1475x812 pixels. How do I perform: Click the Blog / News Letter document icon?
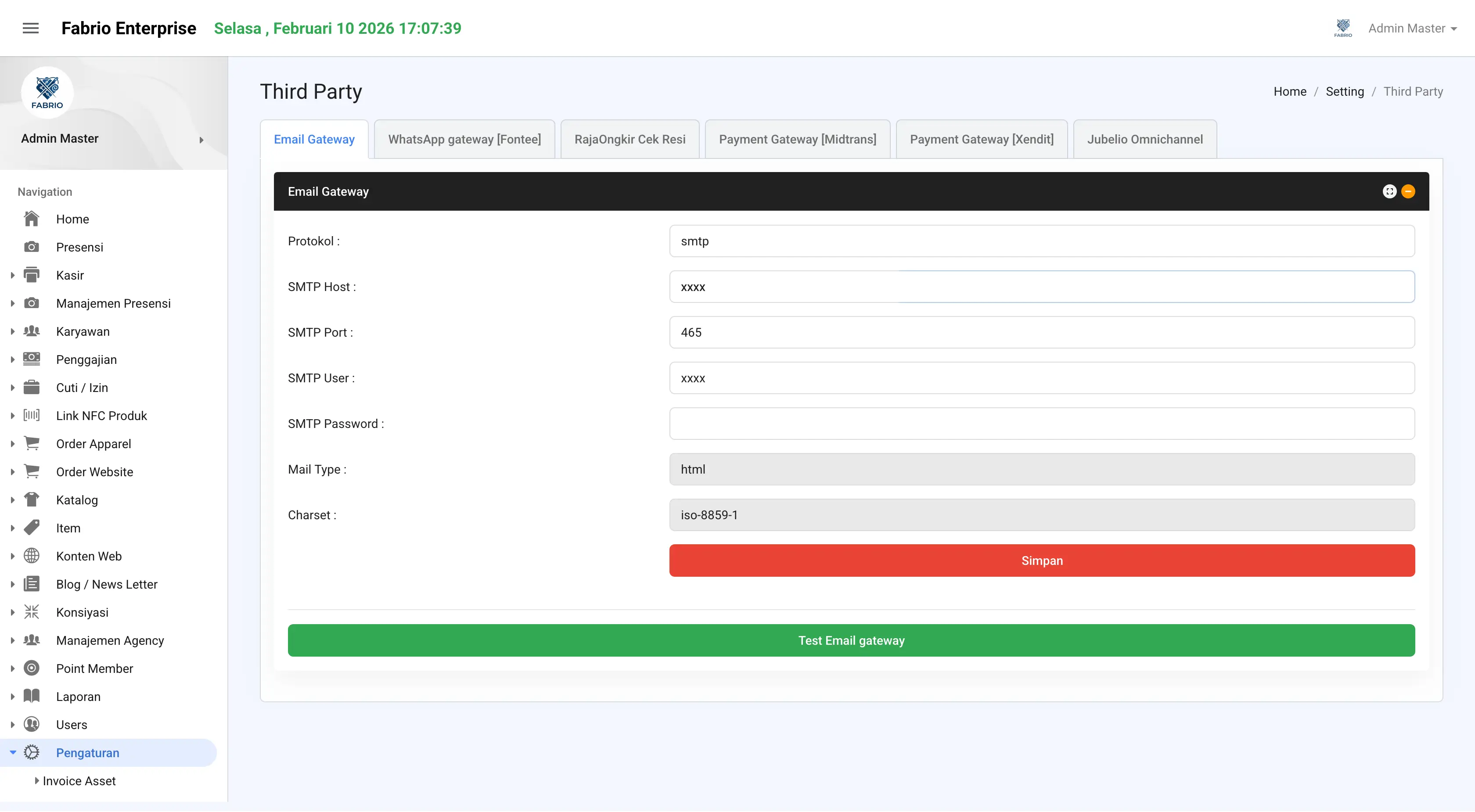(32, 583)
